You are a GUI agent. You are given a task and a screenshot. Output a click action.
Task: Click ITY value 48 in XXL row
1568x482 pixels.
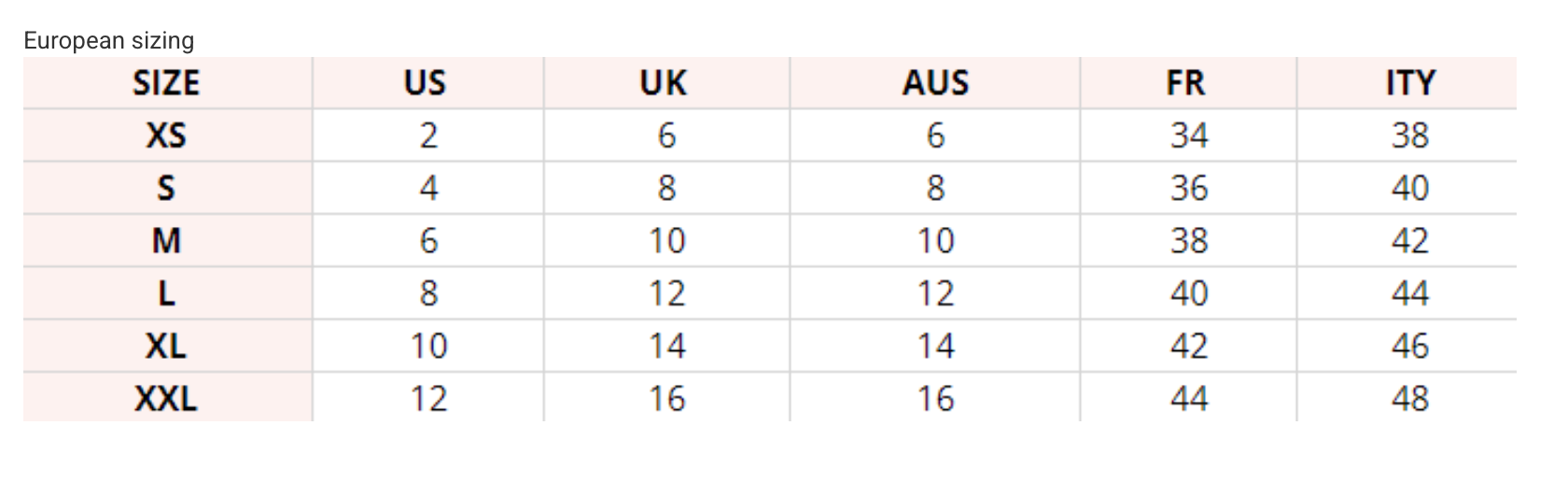point(1409,399)
